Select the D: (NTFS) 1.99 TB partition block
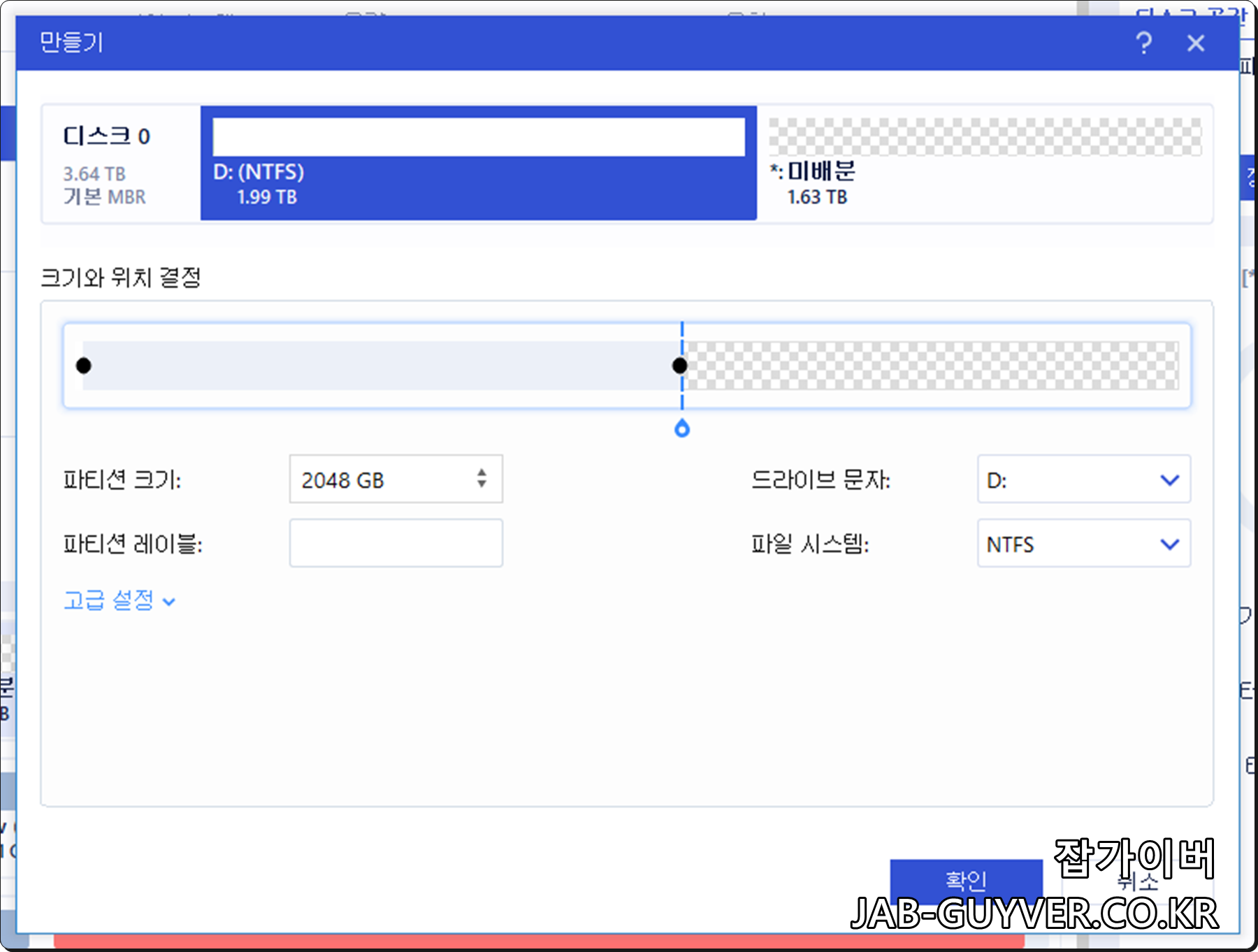Image resolution: width=1258 pixels, height=952 pixels. tap(479, 163)
